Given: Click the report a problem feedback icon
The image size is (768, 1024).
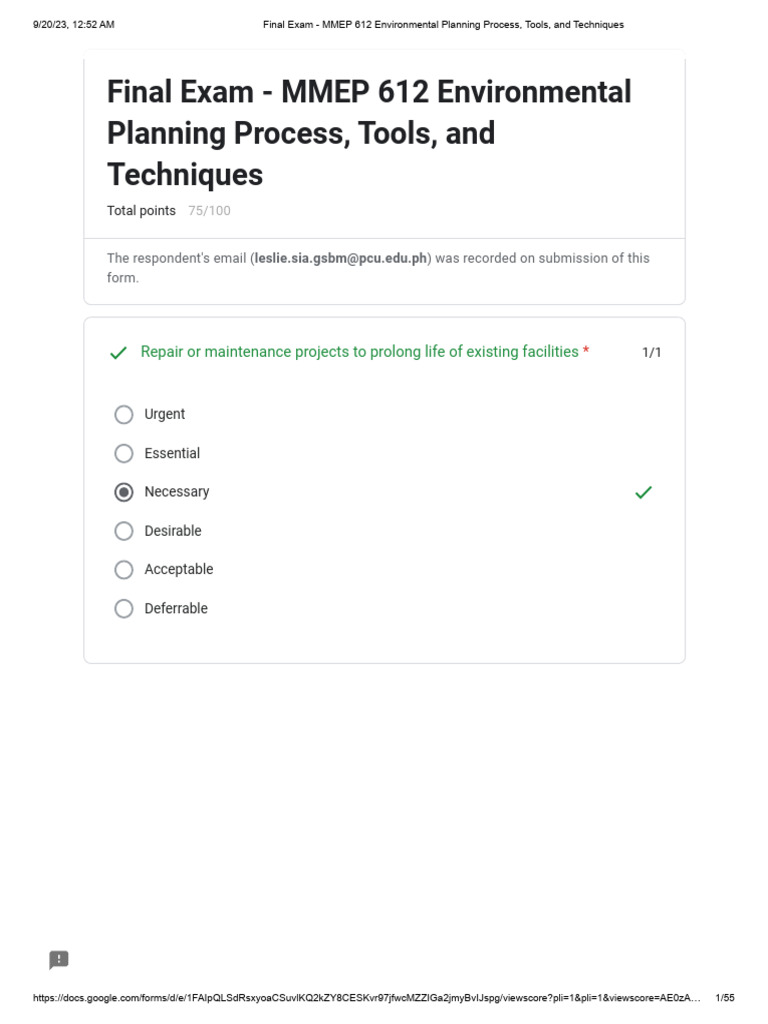Looking at the screenshot, I should 59,960.
